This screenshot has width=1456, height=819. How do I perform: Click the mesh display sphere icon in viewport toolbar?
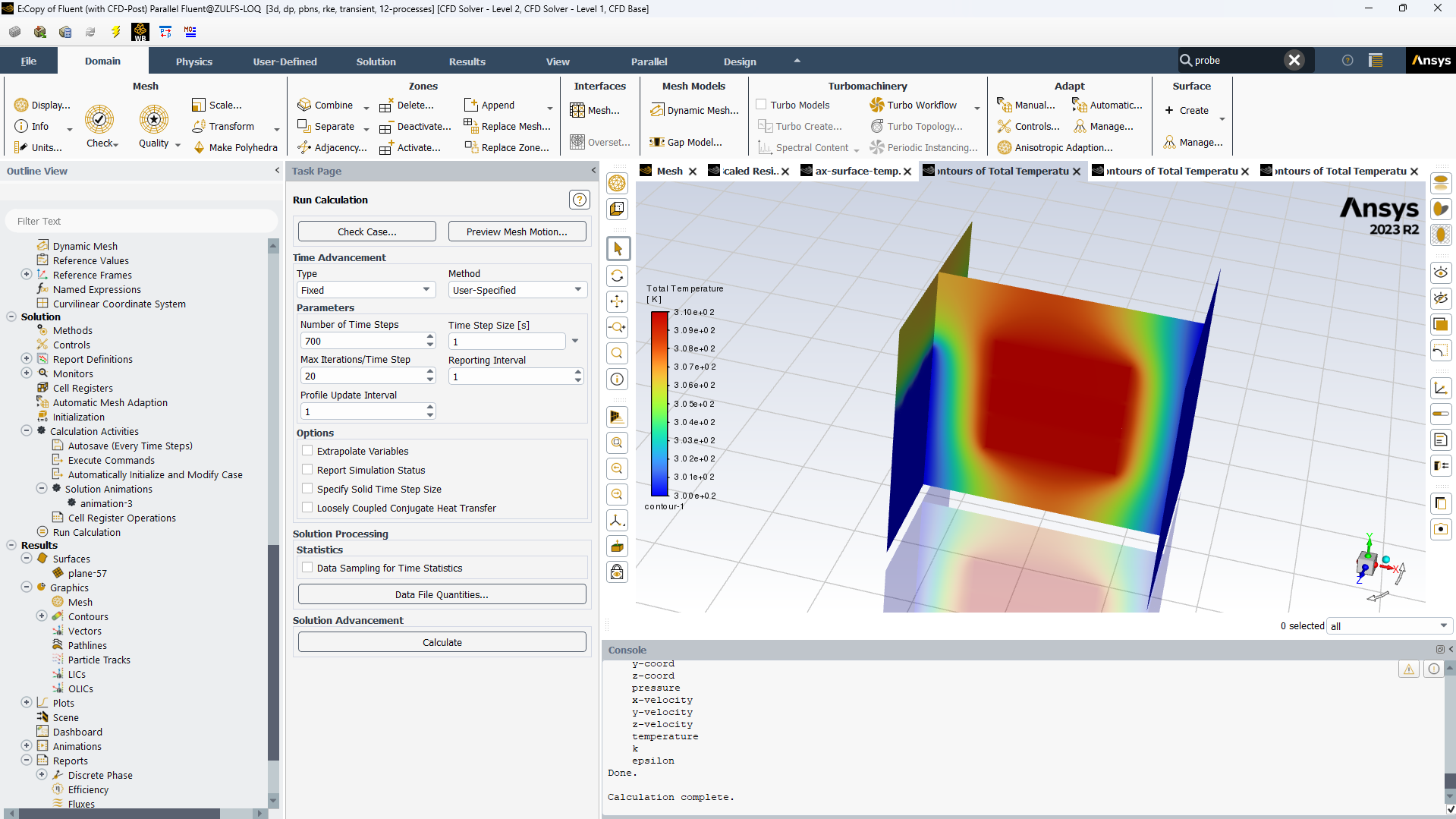point(618,183)
